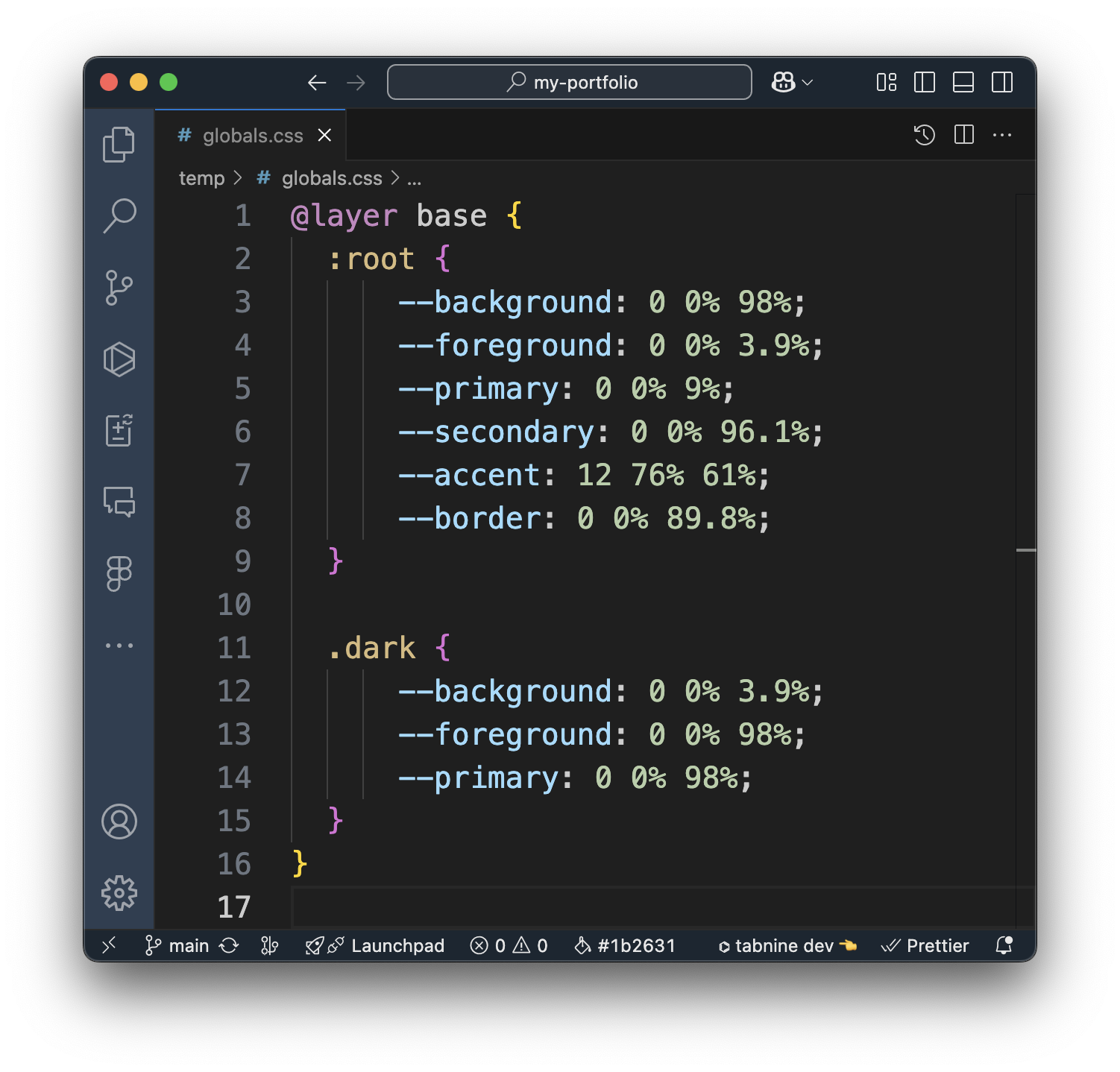Open the Source Control view
The height and width of the screenshot is (1072, 1120).
point(119,288)
